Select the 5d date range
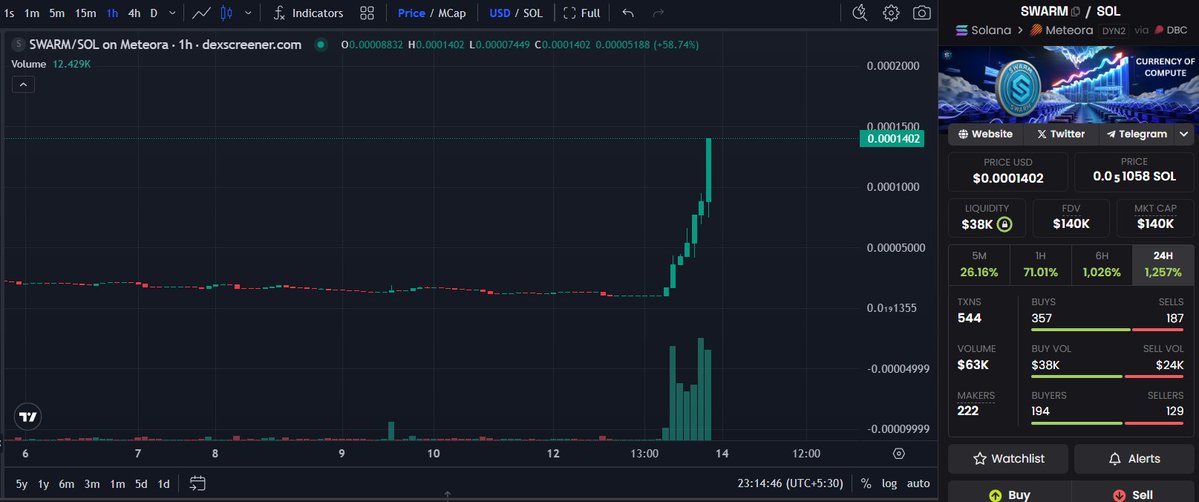 [x=141, y=484]
